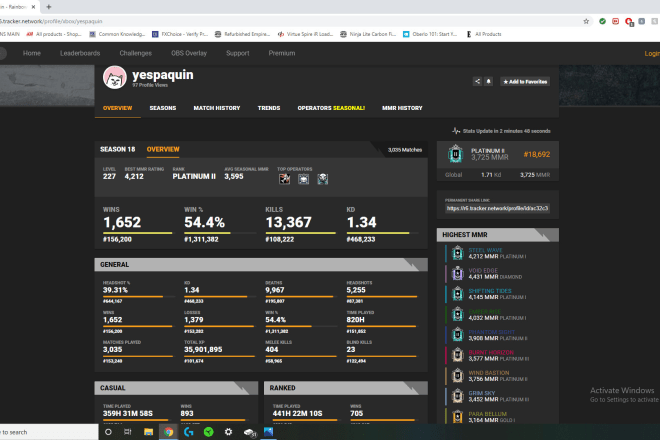Close the current Rainbow Six tracker tab
This screenshot has width=660, height=440.
click(x=33, y=7)
